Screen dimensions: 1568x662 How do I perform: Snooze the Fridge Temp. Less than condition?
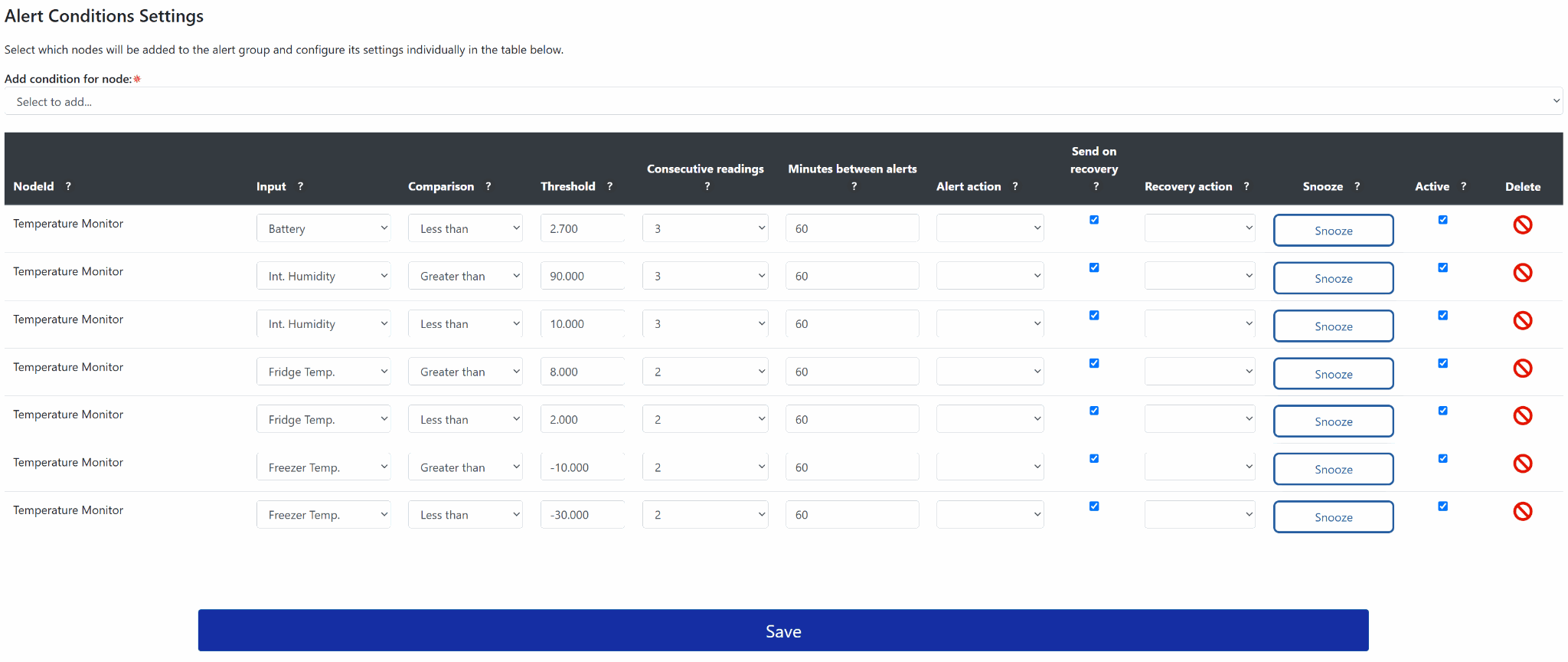tap(1333, 421)
